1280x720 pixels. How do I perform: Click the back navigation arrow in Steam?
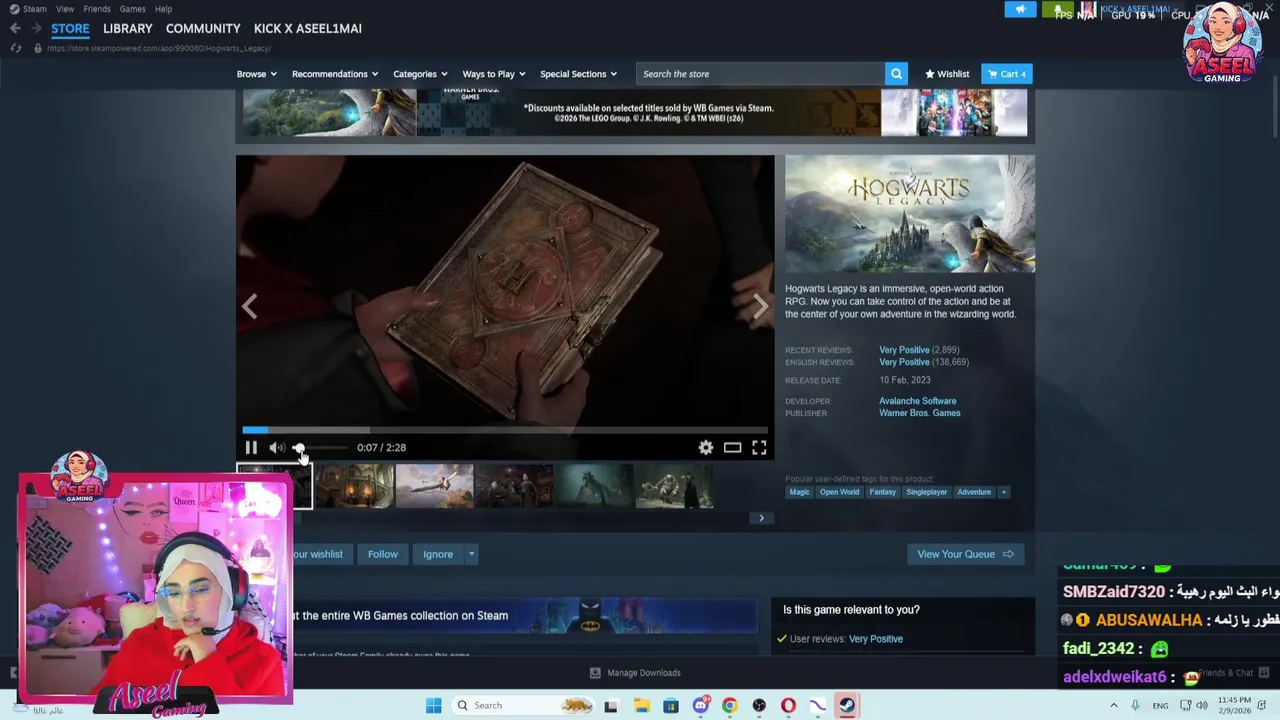coord(15,28)
